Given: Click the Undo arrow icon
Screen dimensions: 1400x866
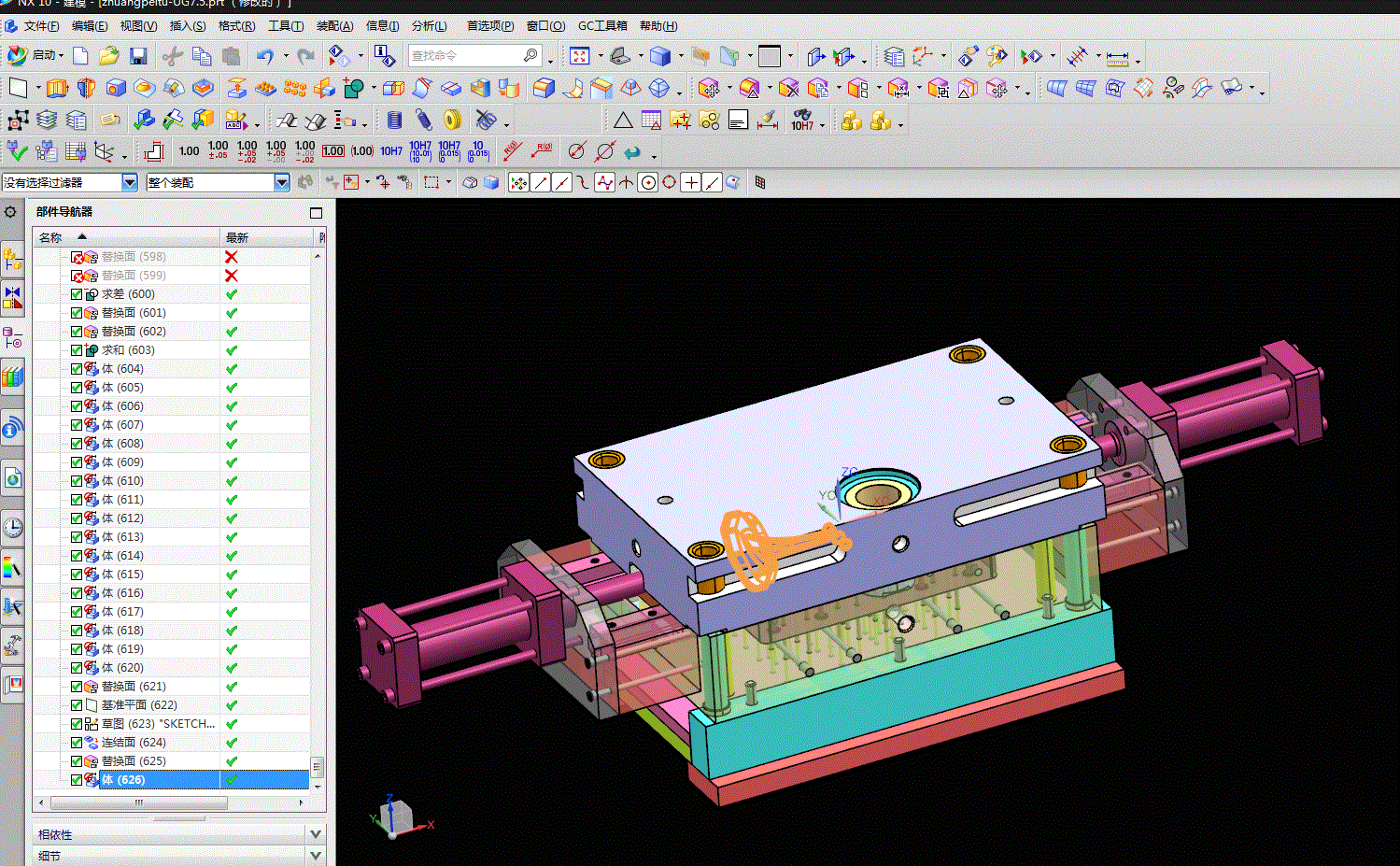Looking at the screenshot, I should click(x=265, y=57).
